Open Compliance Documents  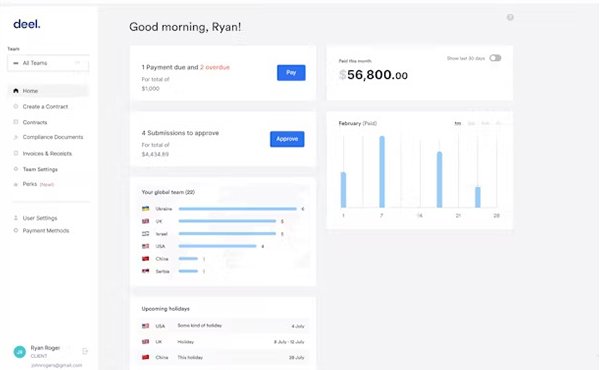pyautogui.click(x=53, y=137)
